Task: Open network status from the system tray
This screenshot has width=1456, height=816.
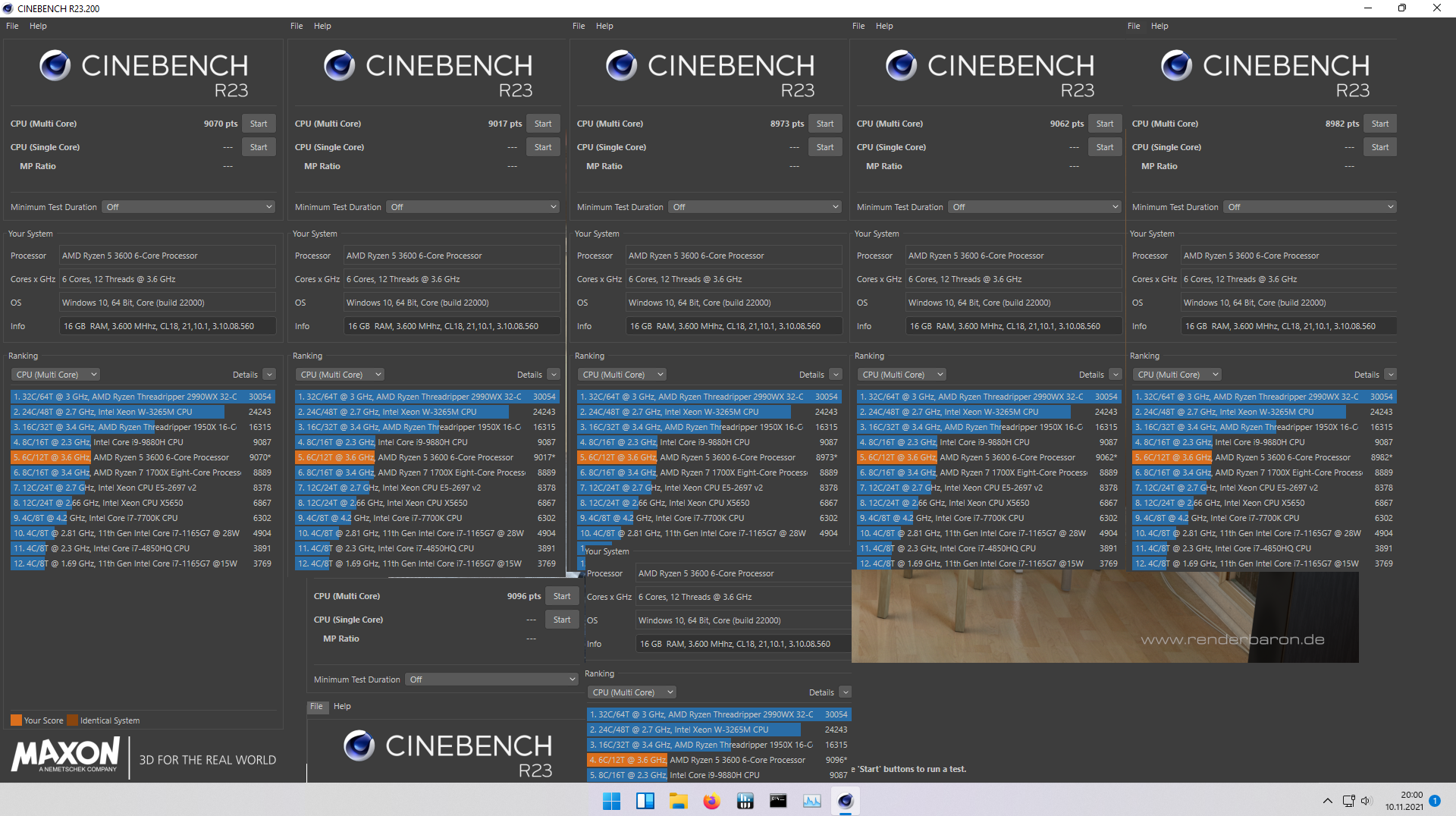Action: click(1348, 801)
